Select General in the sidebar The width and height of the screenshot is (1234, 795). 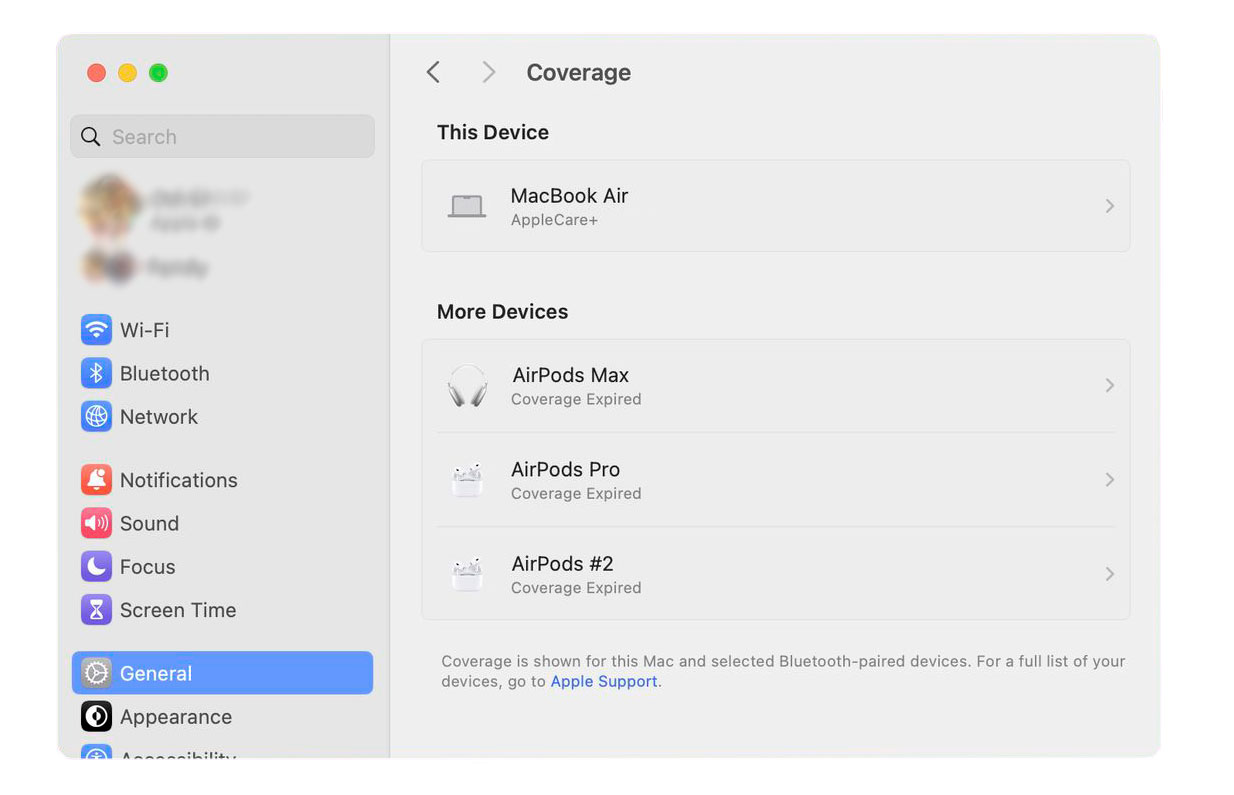pos(222,673)
